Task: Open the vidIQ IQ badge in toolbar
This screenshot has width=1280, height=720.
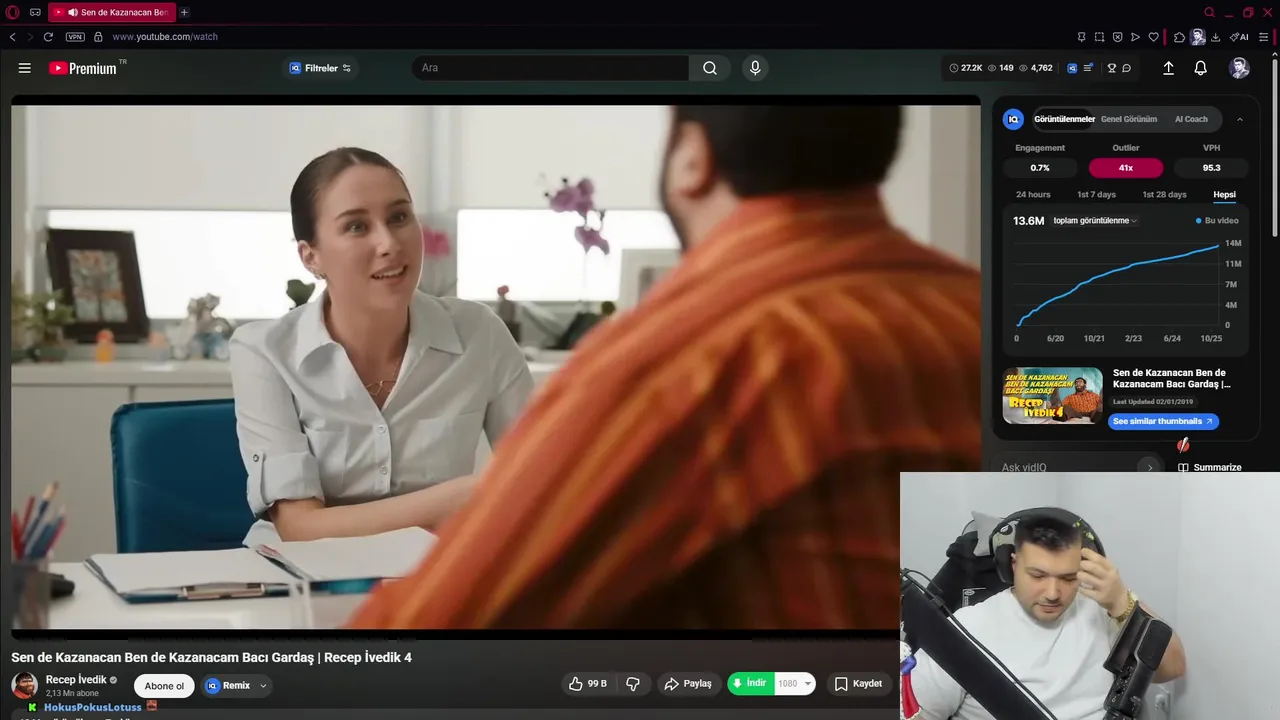Action: 1072,68
